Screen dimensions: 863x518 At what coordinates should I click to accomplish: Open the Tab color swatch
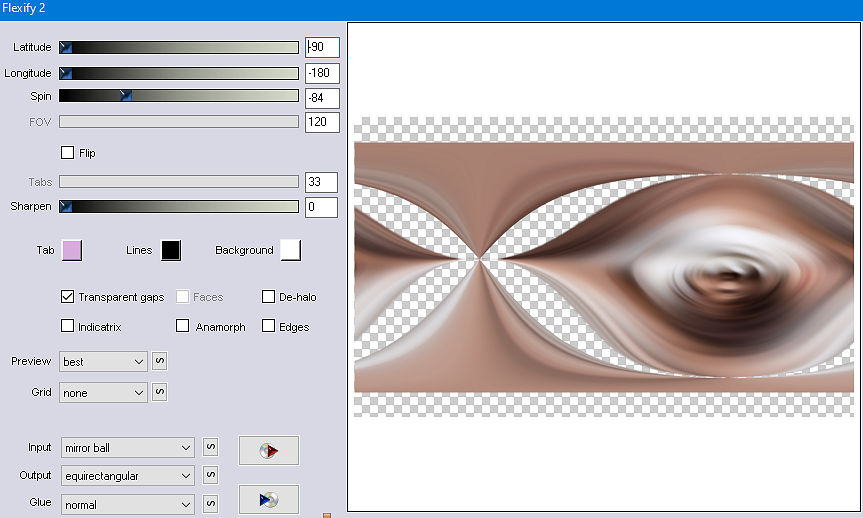(72, 250)
